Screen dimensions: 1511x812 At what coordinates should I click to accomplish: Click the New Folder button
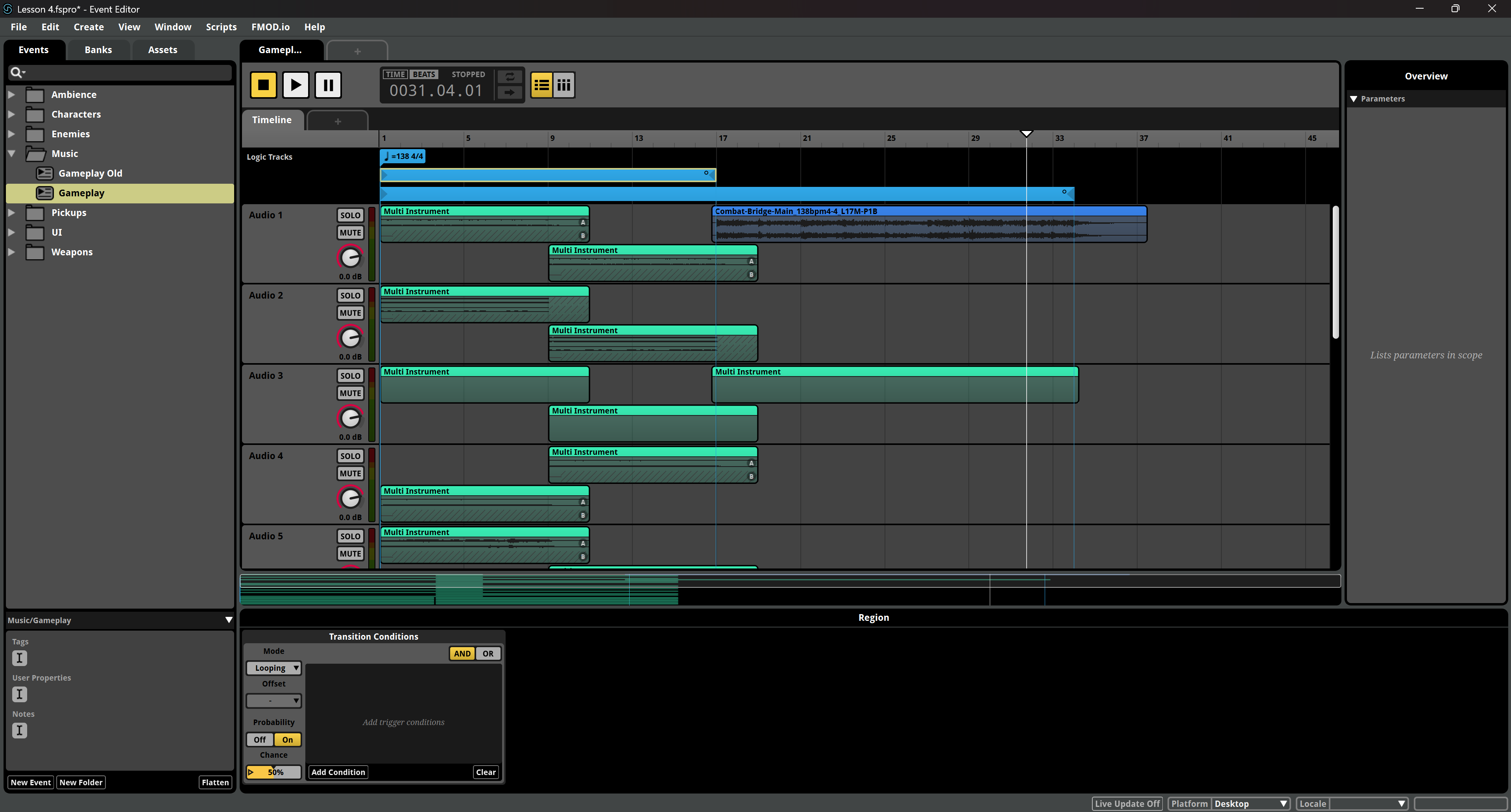[81, 782]
